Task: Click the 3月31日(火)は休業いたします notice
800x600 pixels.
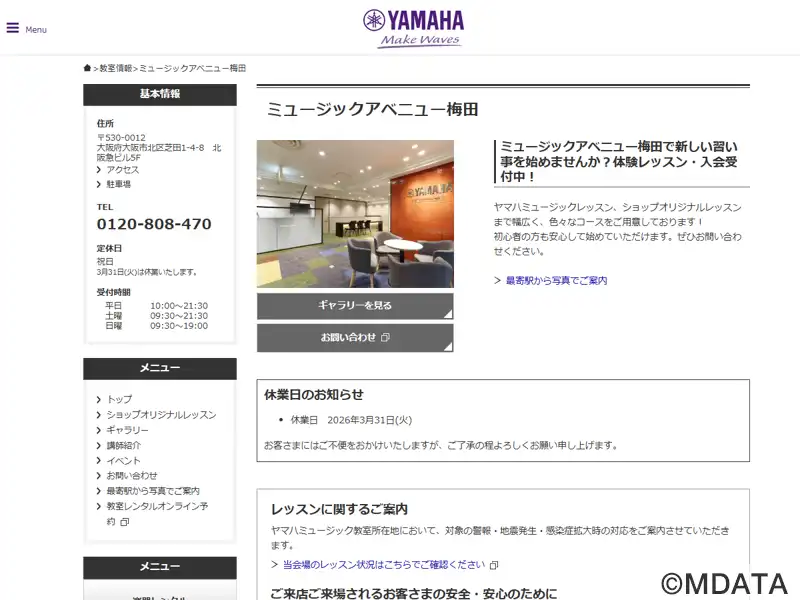Action: 147,272
